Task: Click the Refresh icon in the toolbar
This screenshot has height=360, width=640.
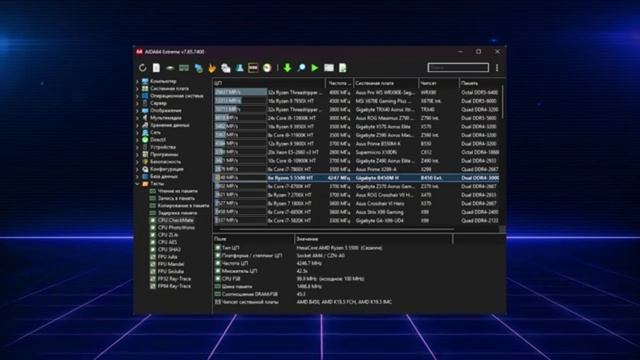Action: tap(142, 68)
